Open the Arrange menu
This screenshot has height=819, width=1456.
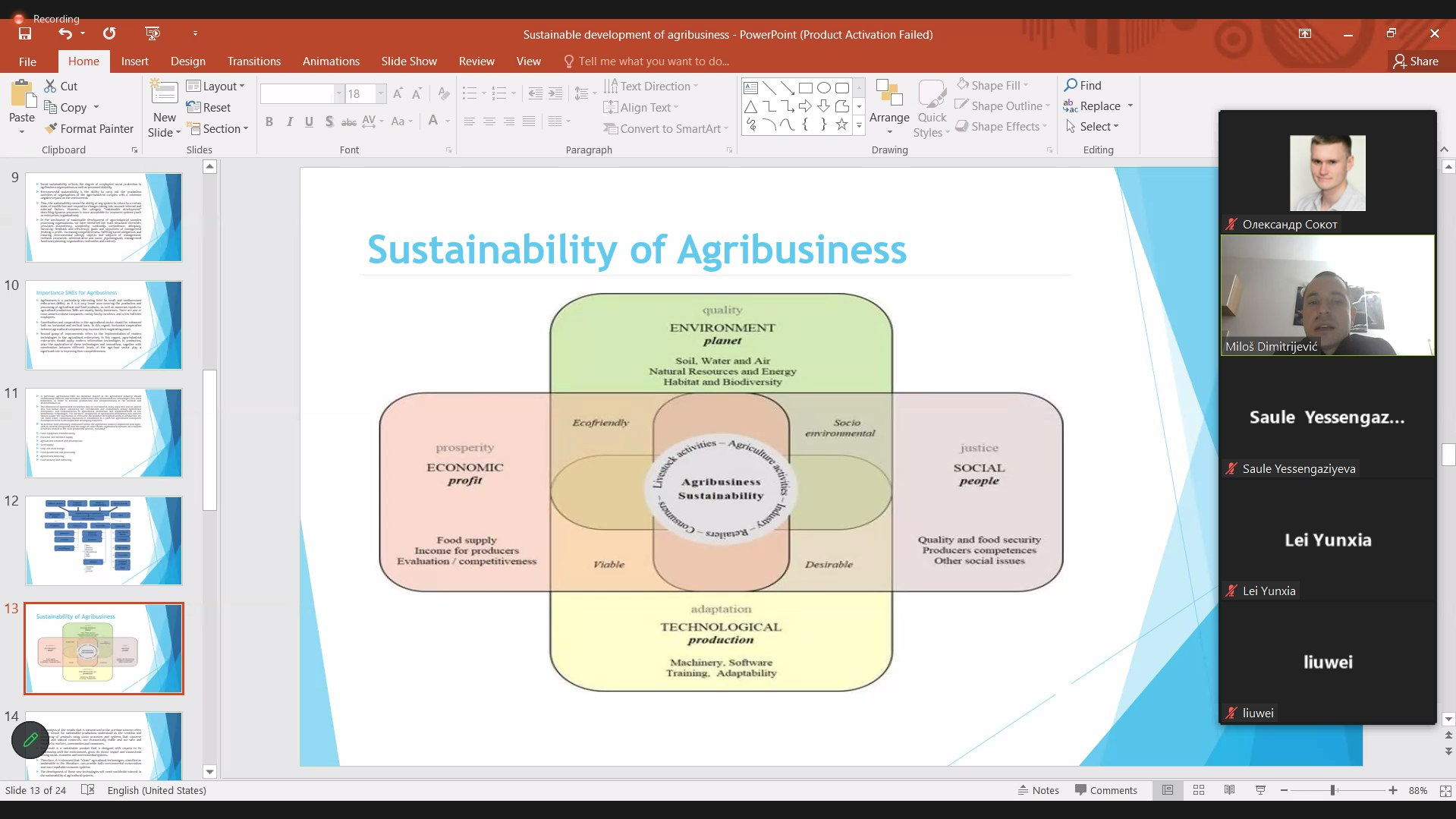coord(889,108)
